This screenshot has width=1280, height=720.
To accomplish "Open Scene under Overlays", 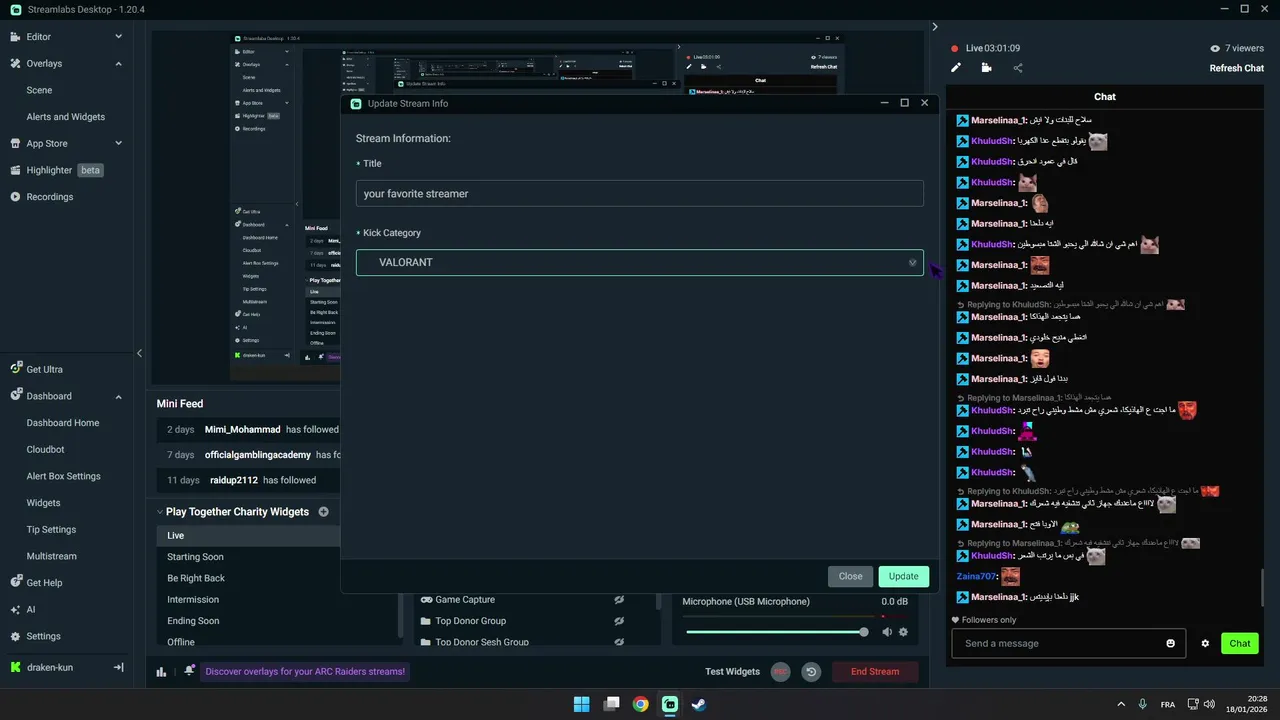I will click(39, 90).
